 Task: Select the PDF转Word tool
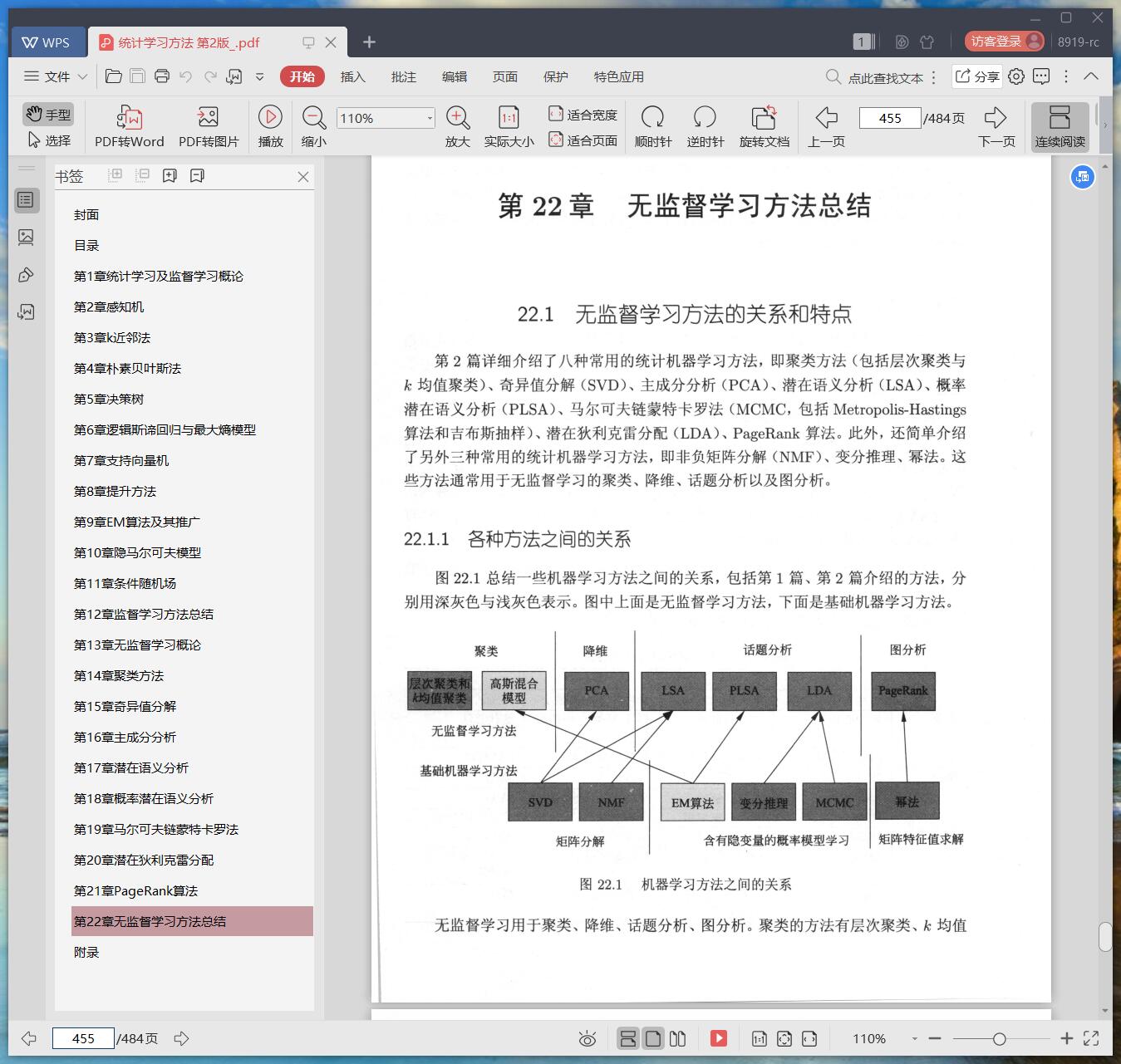130,127
